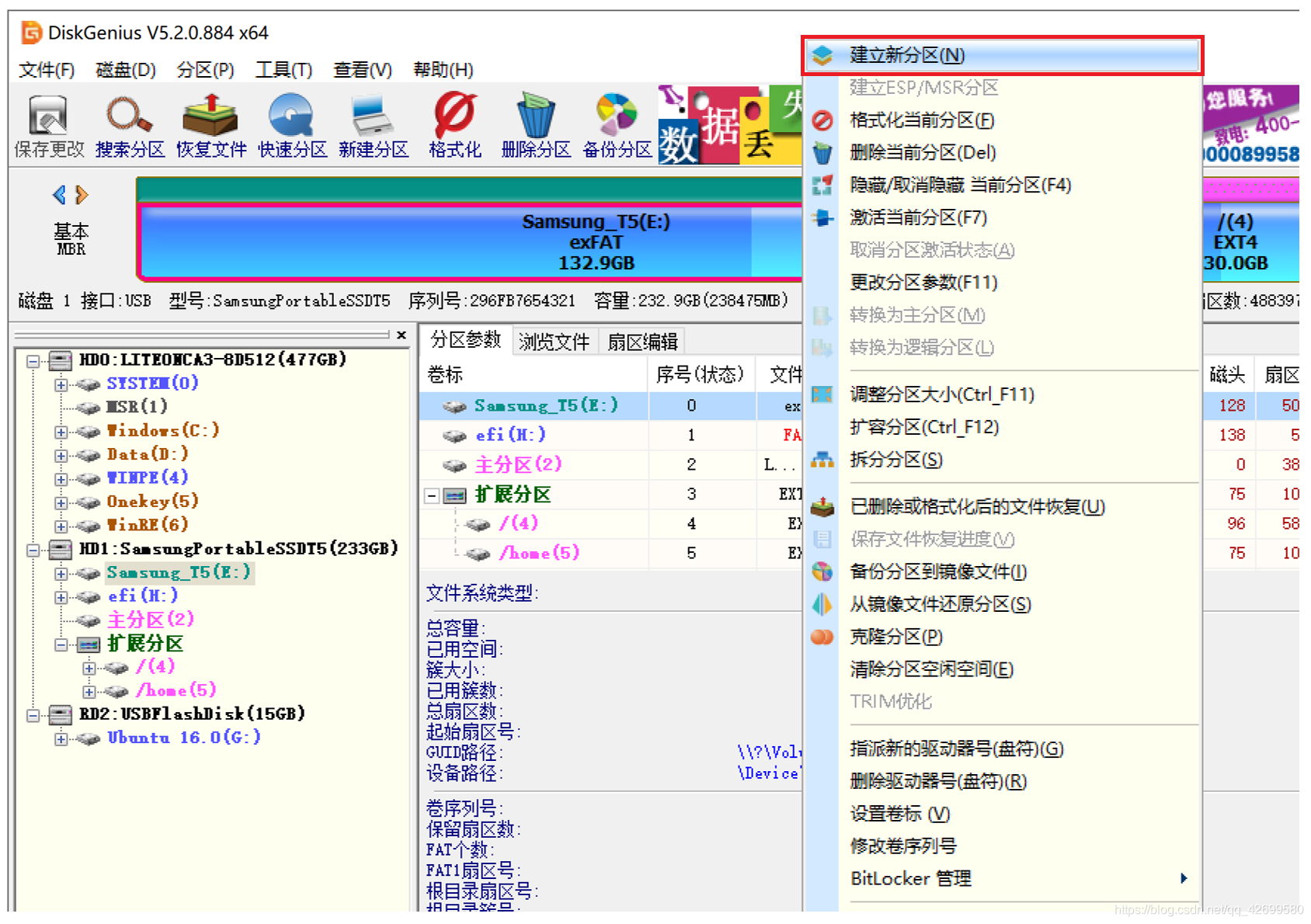Choose 指派新的驱动器号(盘符)(G) entry
Screen dimensions: 1311x924
click(x=957, y=749)
